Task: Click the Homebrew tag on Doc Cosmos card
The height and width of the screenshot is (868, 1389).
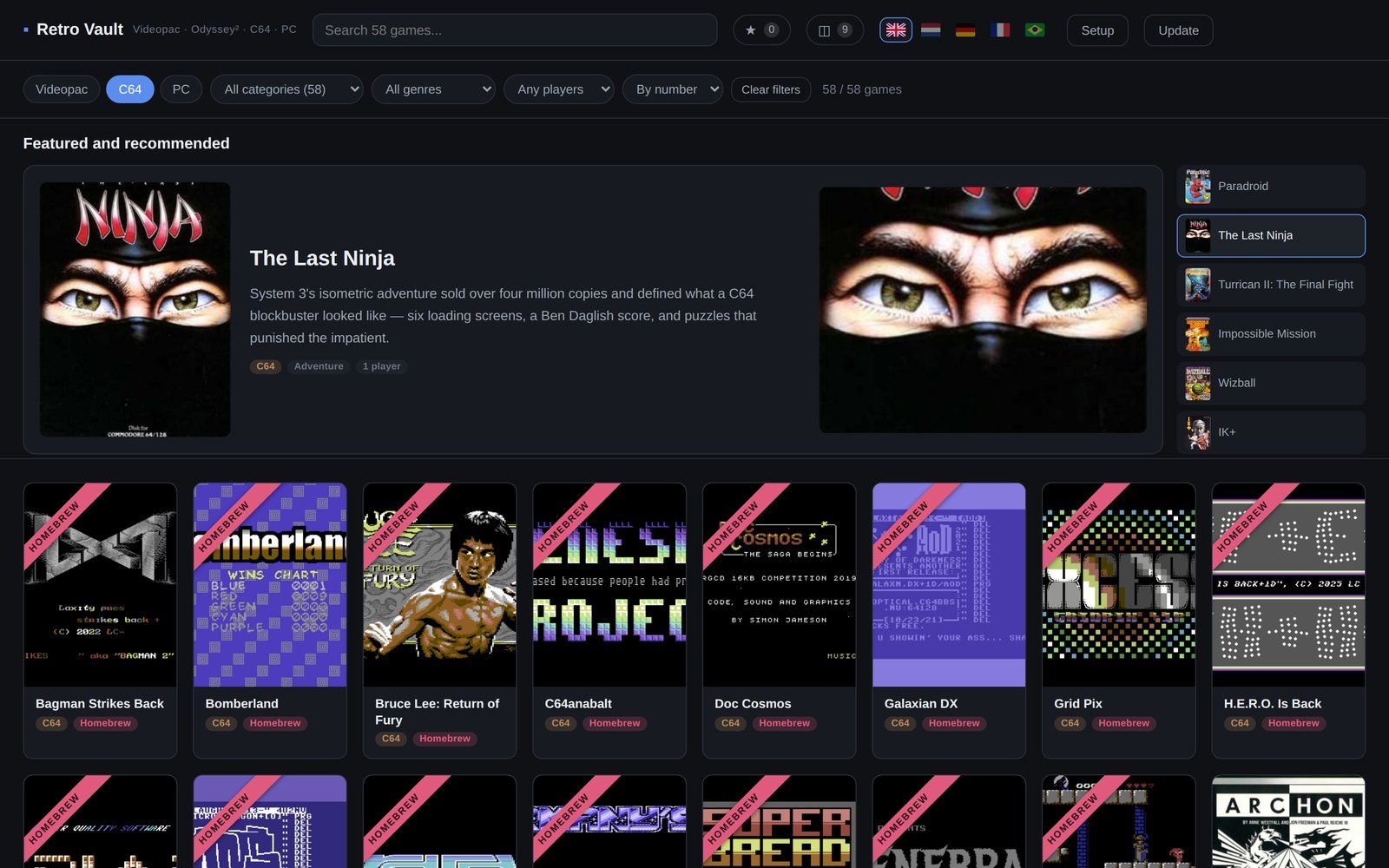Action: pyautogui.click(x=784, y=723)
